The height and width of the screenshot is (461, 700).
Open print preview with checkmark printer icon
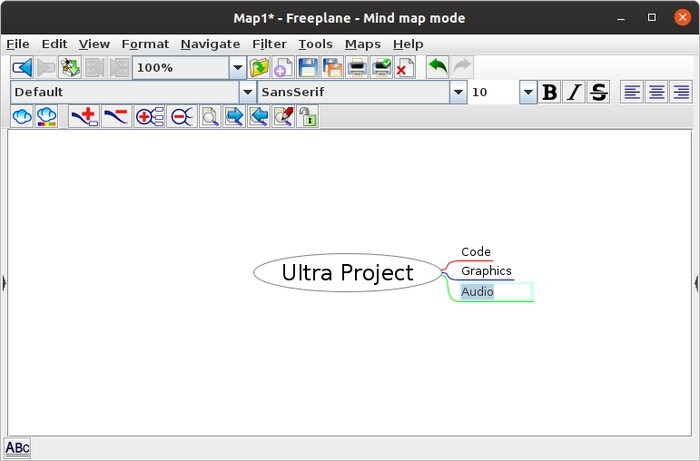382,68
